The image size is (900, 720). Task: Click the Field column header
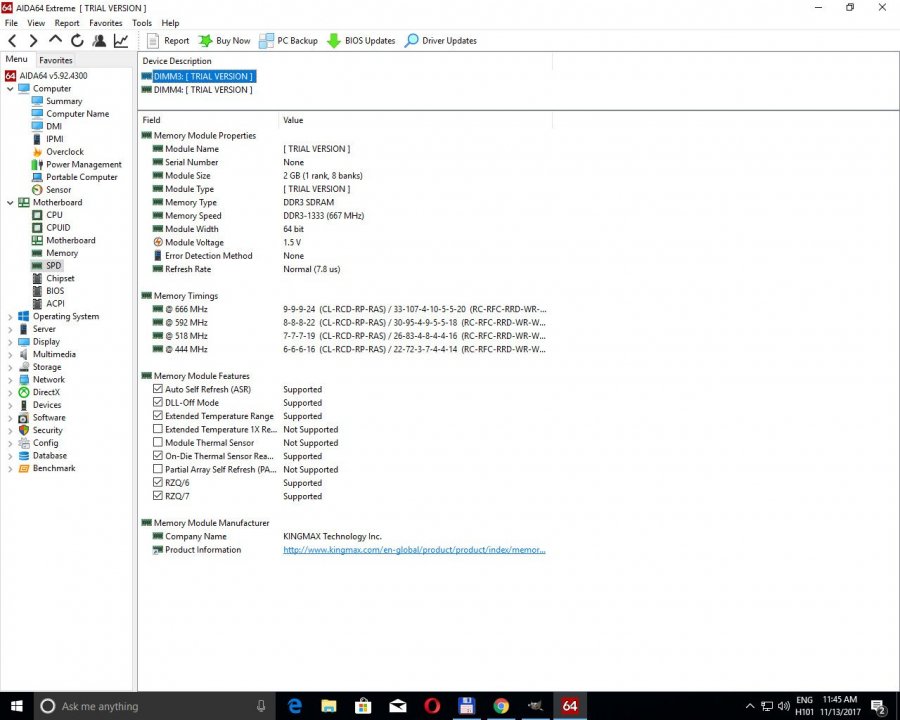(x=208, y=120)
